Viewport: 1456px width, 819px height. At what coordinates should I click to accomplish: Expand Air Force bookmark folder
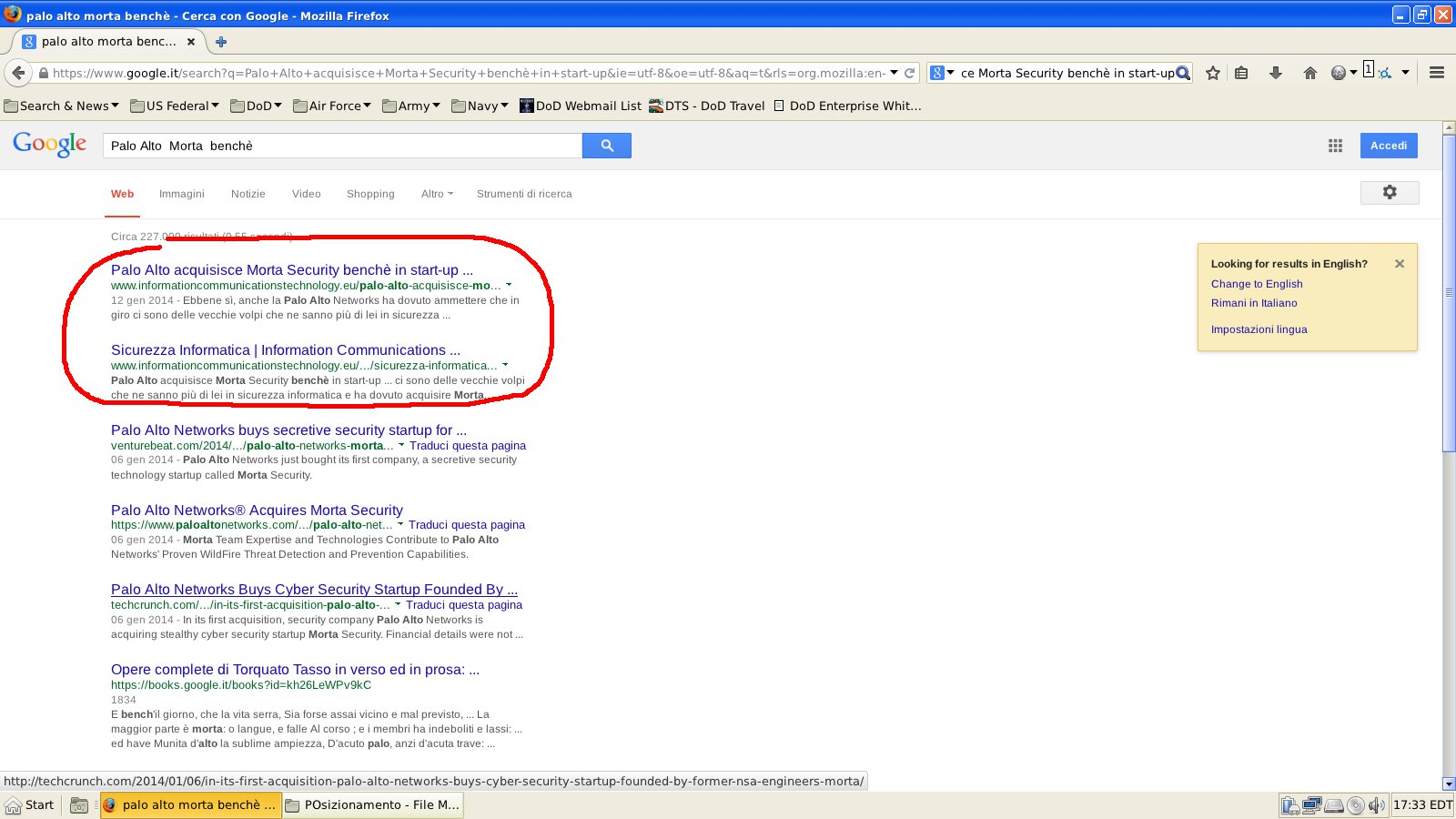[x=332, y=106]
